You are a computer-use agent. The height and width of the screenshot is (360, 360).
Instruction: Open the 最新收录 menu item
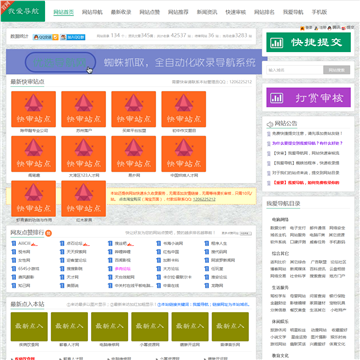click(121, 12)
